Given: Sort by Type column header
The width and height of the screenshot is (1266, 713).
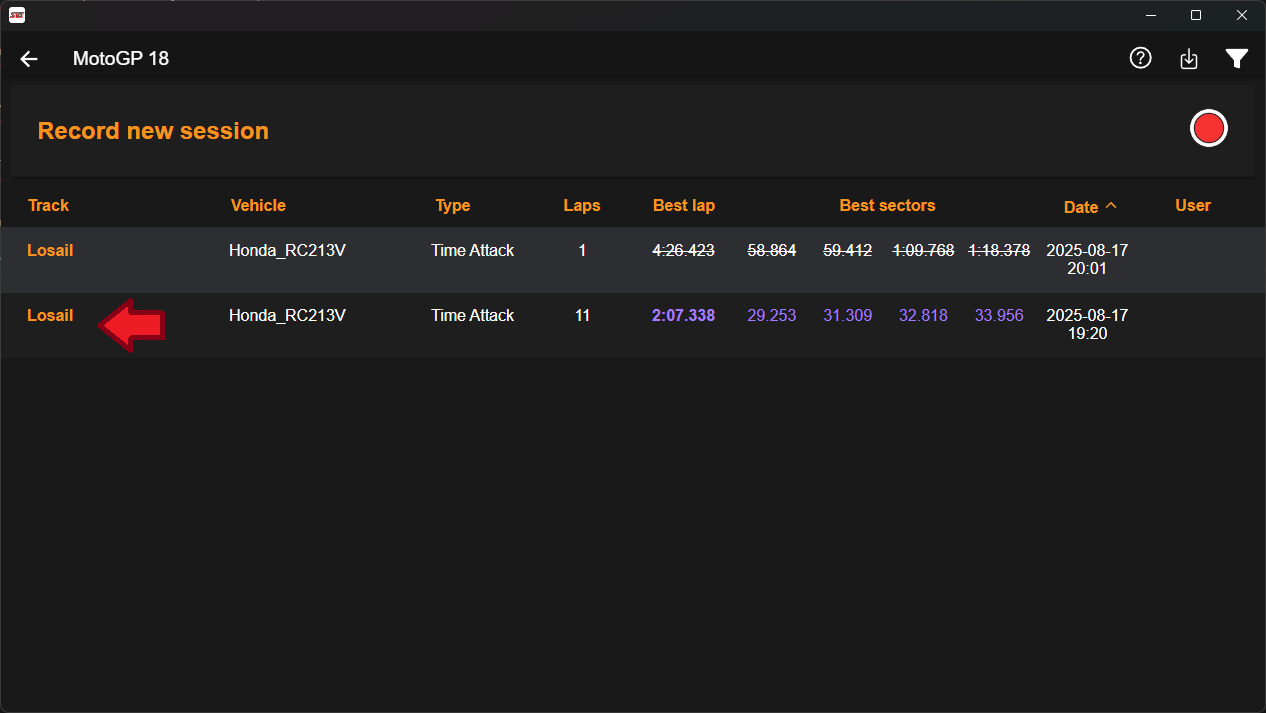Looking at the screenshot, I should click(453, 205).
